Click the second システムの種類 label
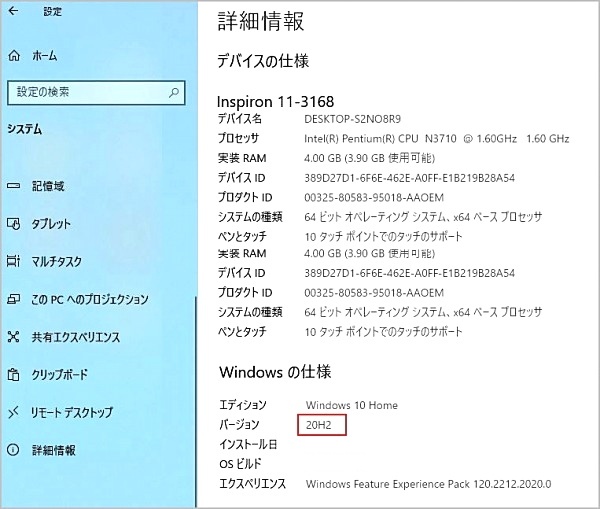600x509 pixels. coord(250,312)
